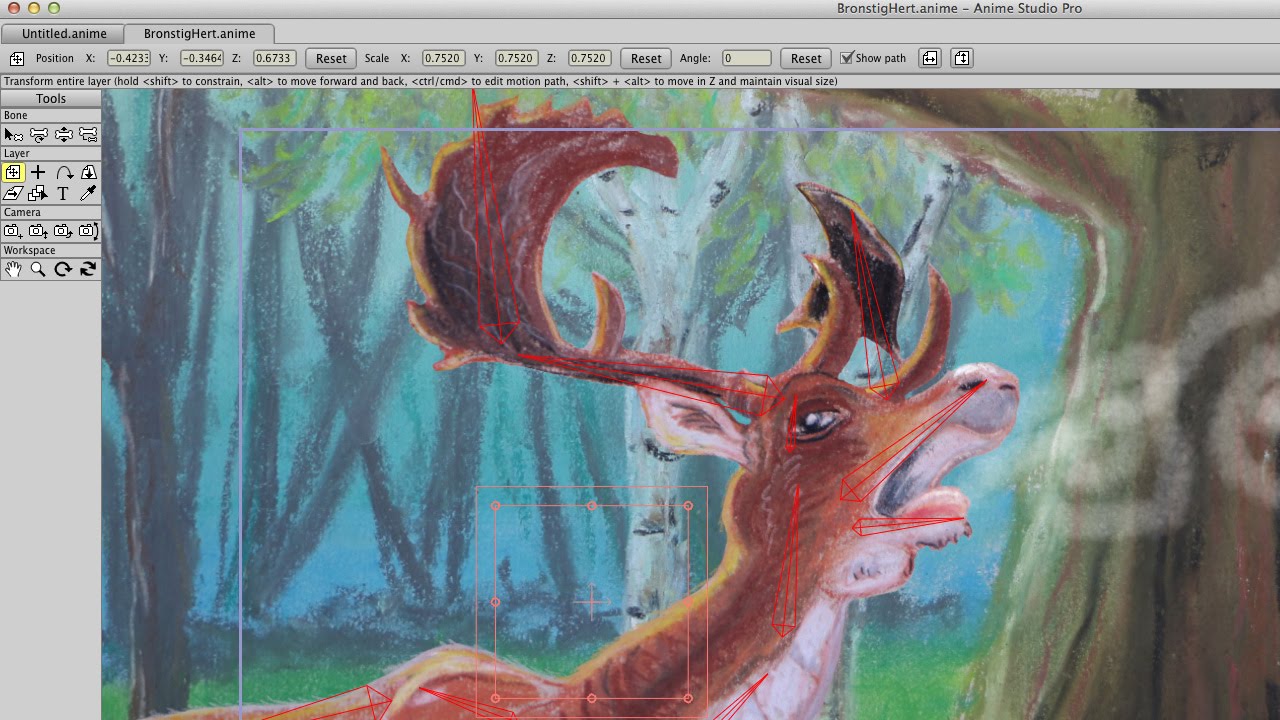Click the Flip Layer Horizontally button
The image size is (1280, 720).
coord(929,58)
